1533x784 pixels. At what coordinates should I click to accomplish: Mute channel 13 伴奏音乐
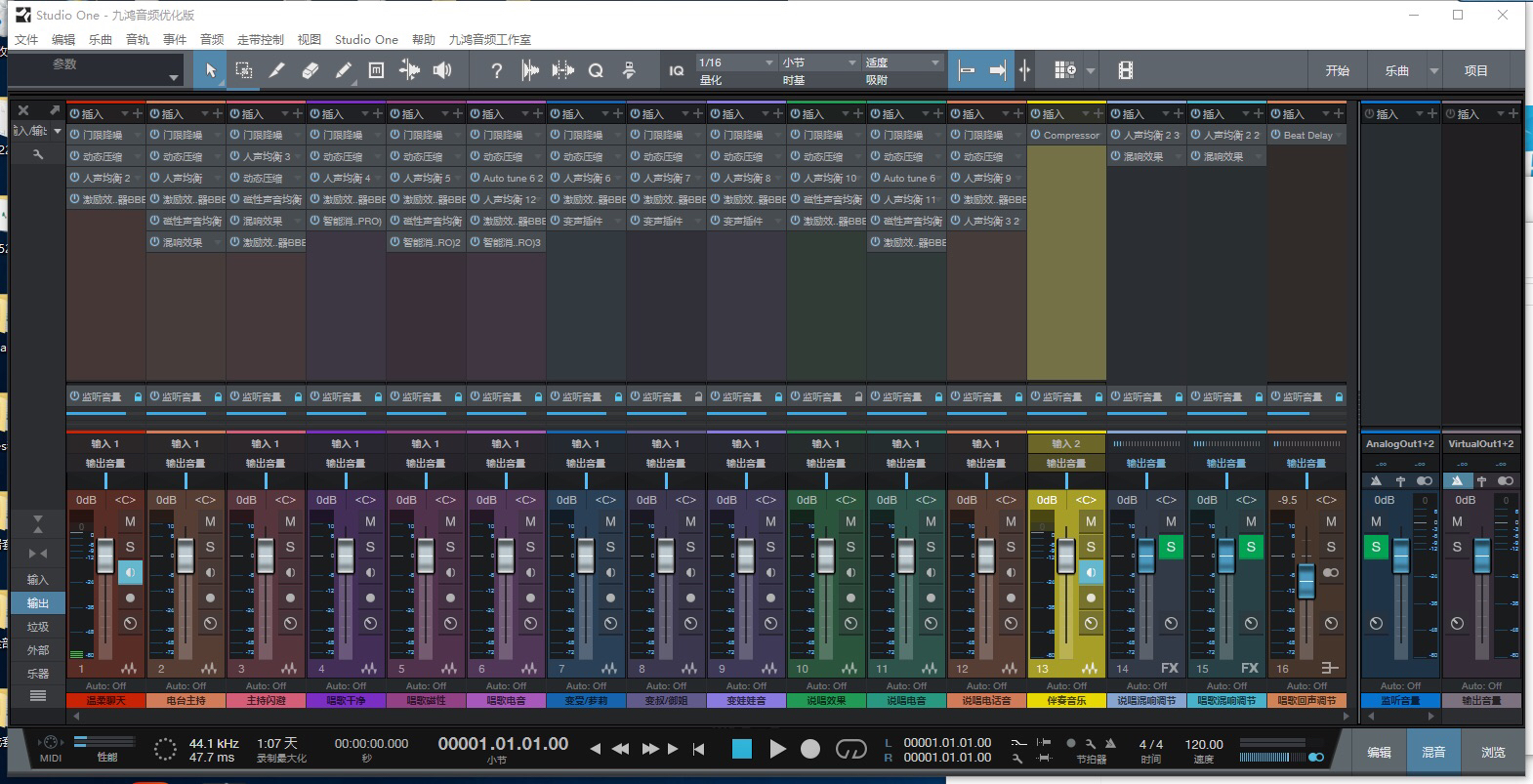[x=1091, y=522]
